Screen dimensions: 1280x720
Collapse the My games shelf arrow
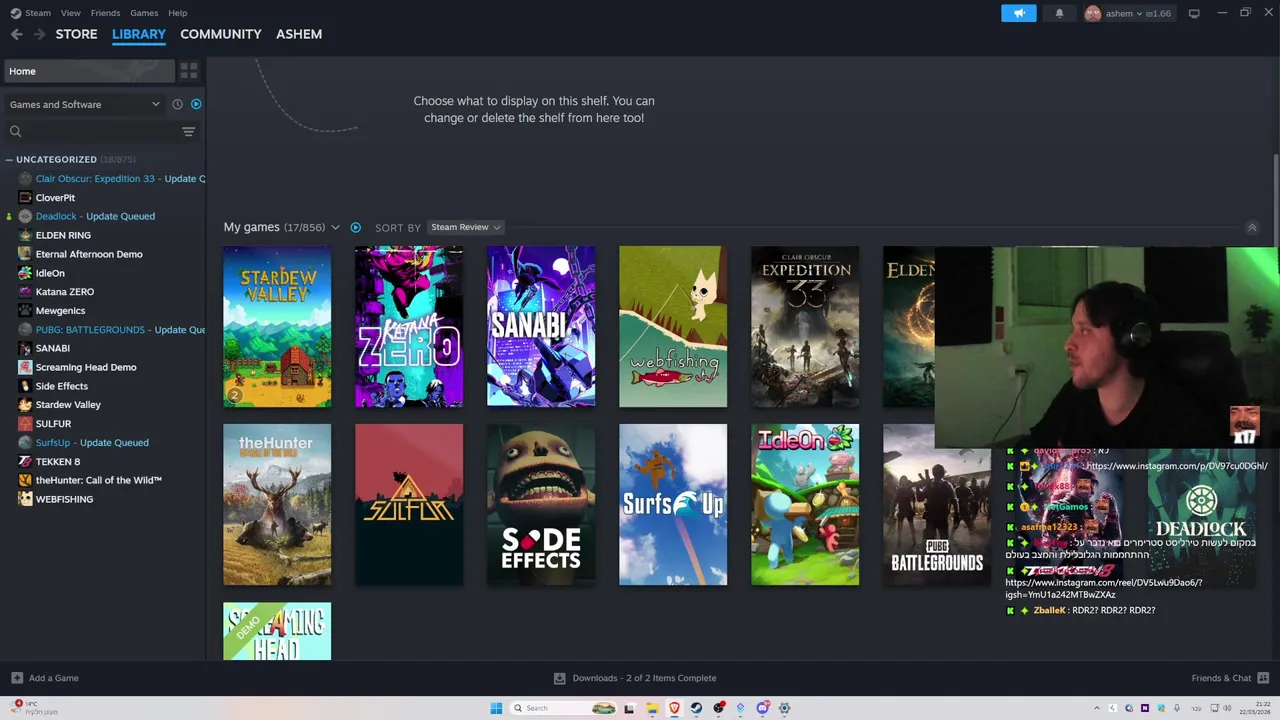click(x=1251, y=228)
